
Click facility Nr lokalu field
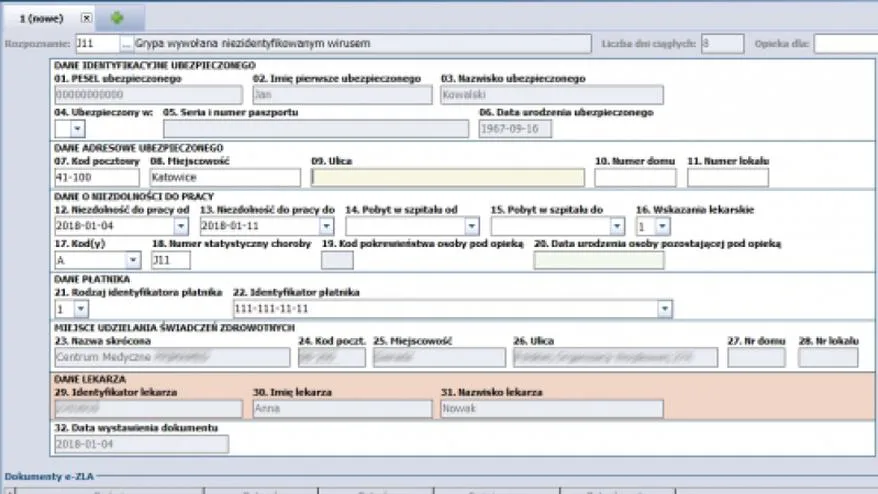click(828, 357)
